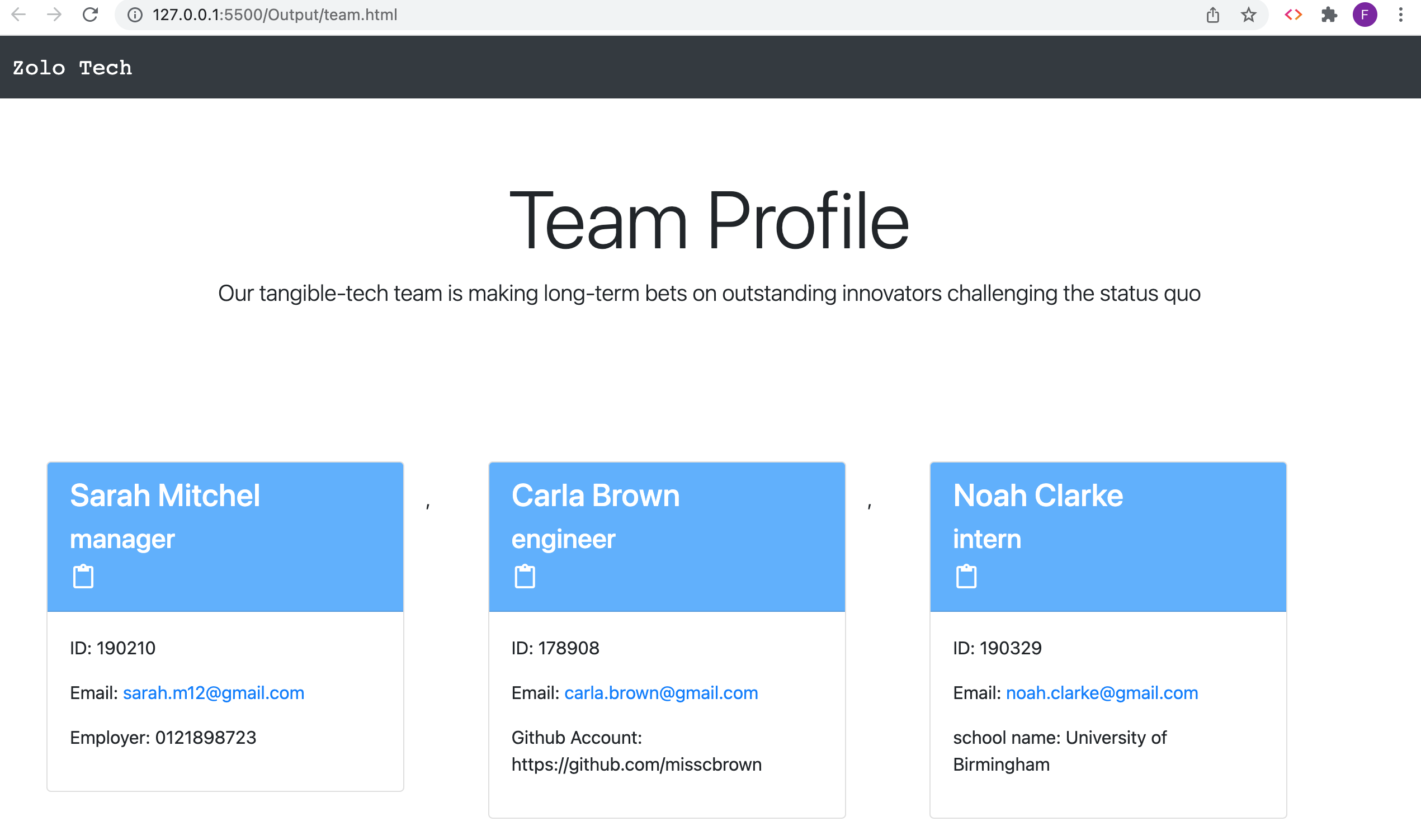Screen dimensions: 1421x840
Task: Click noah.clarke@gmail.com email link
Action: pyautogui.click(x=1102, y=692)
